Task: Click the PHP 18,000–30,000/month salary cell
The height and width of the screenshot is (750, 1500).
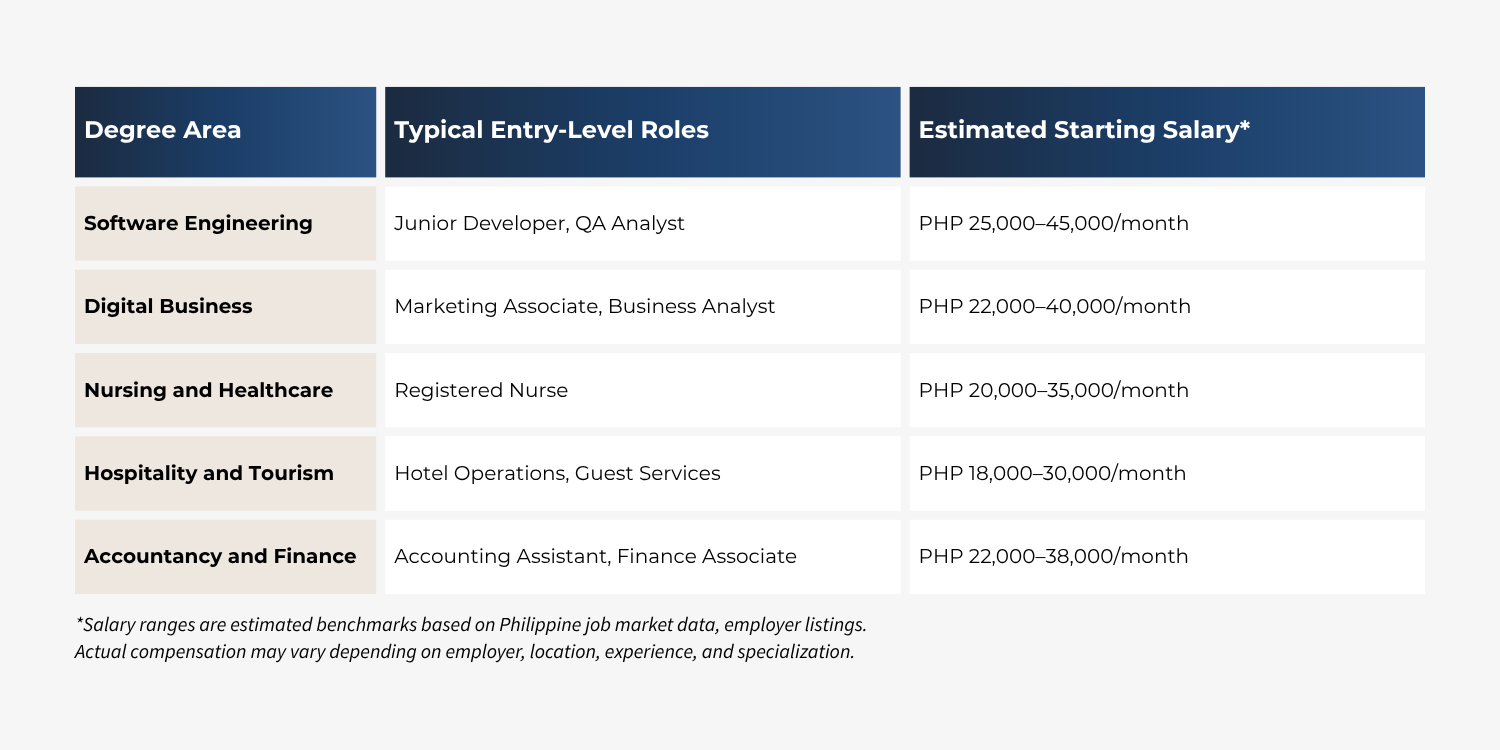Action: tap(1167, 473)
